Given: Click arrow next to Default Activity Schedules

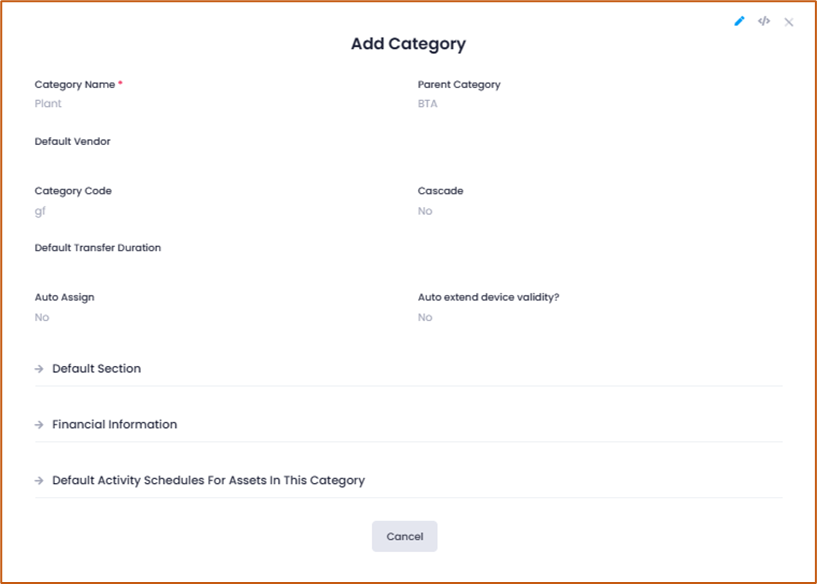Looking at the screenshot, I should (39, 480).
